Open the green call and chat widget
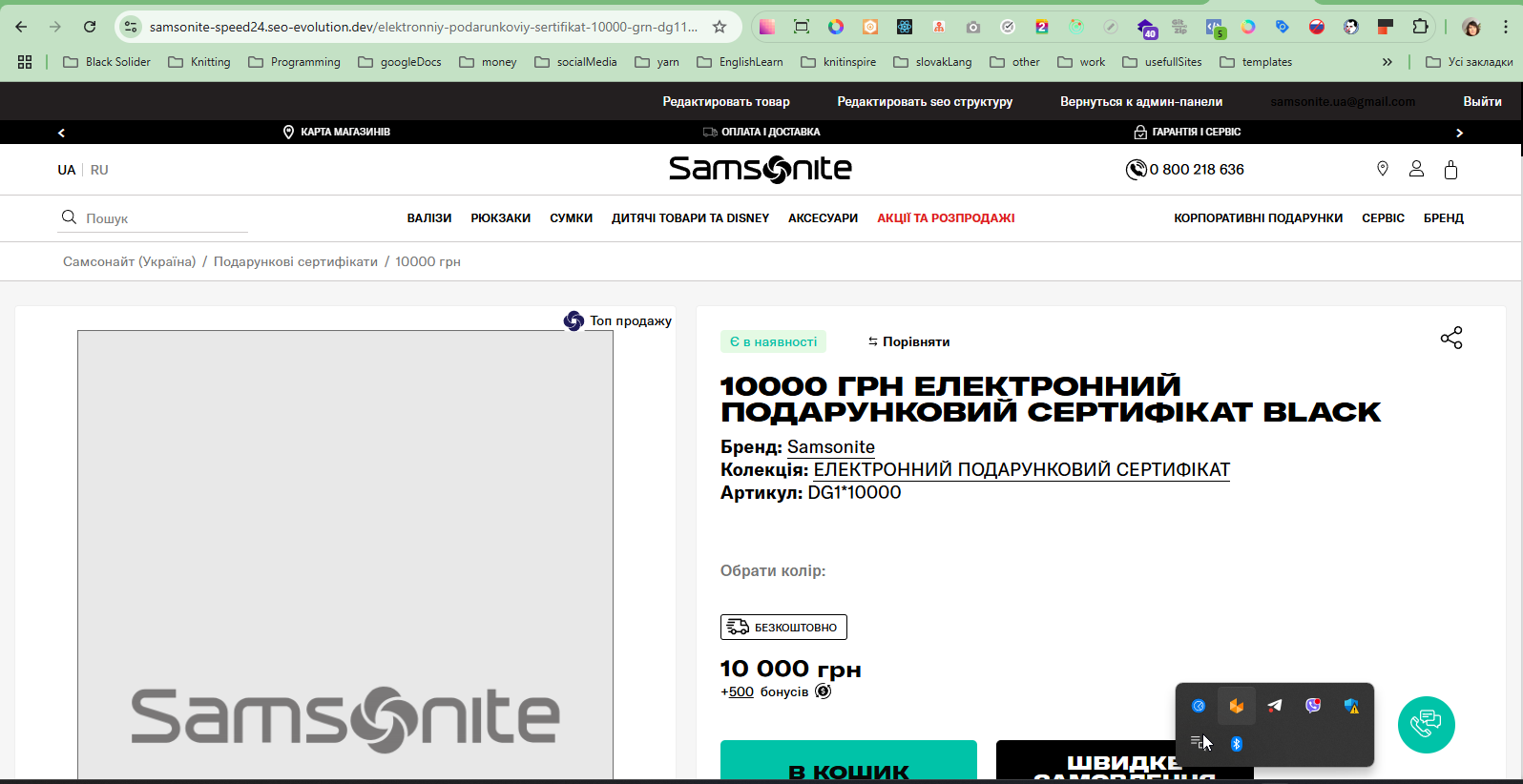1523x784 pixels. tap(1427, 725)
